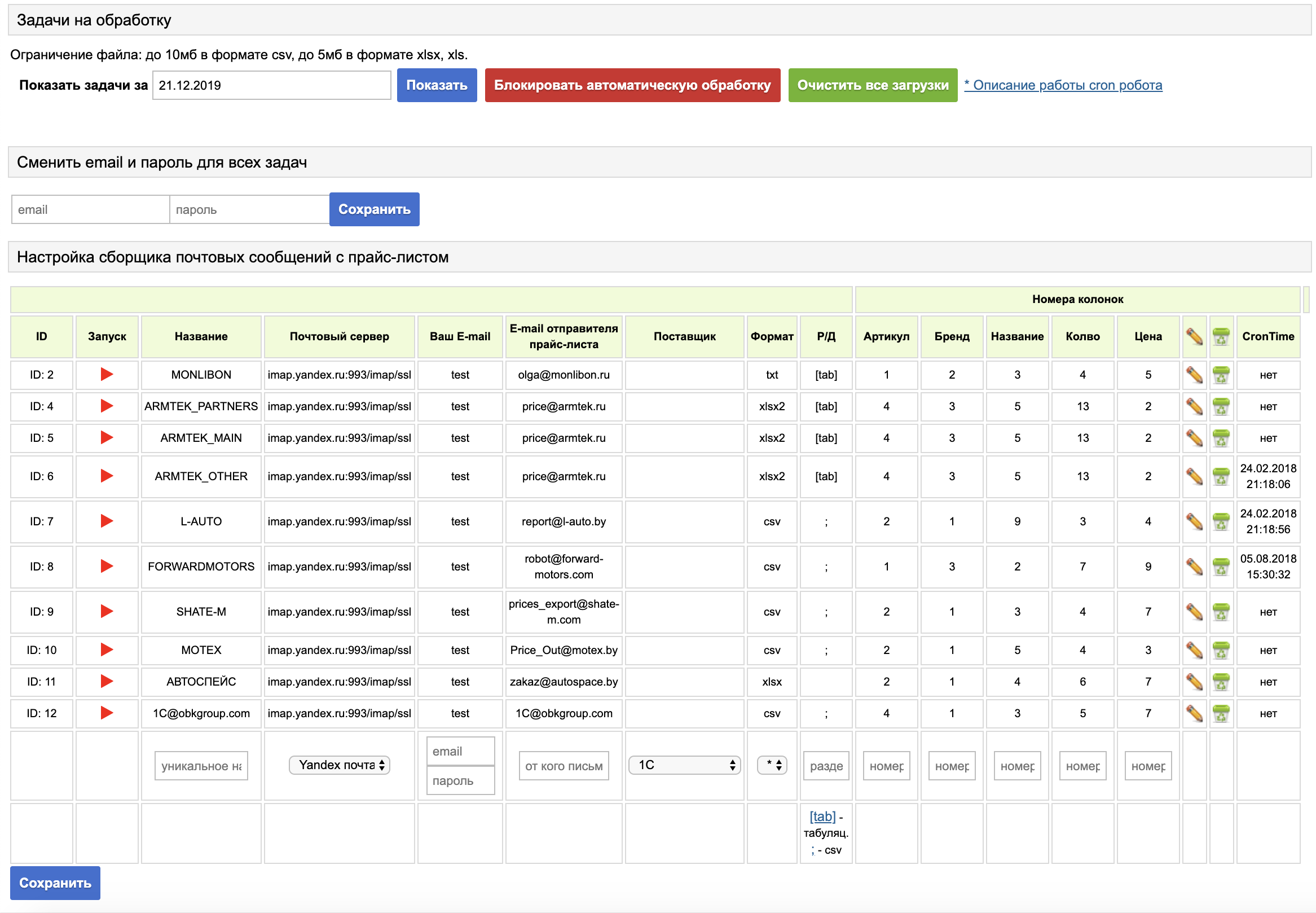Open Описание работы cron робота link

point(1063,85)
